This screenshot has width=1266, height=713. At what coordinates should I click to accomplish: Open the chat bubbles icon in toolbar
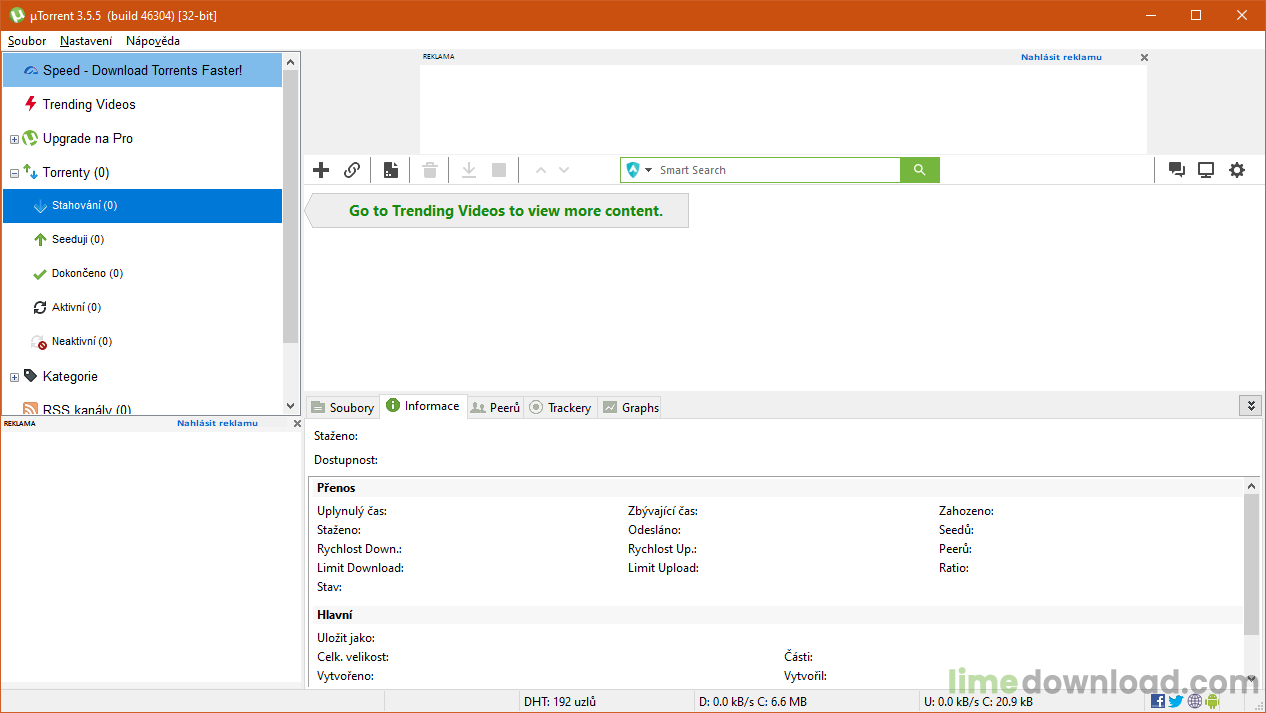[1177, 170]
